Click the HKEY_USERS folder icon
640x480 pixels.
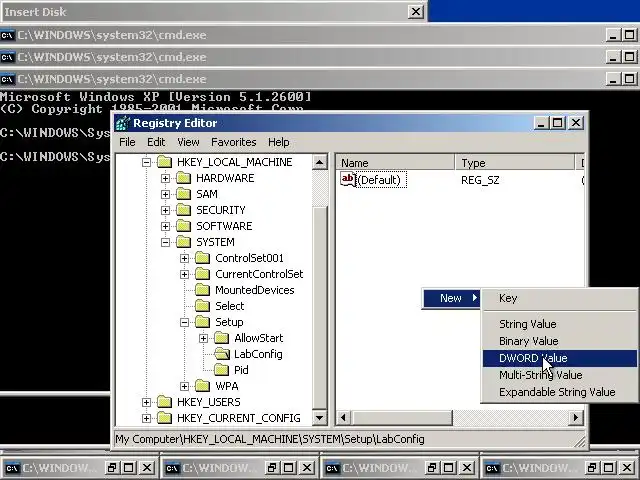[x=164, y=402]
